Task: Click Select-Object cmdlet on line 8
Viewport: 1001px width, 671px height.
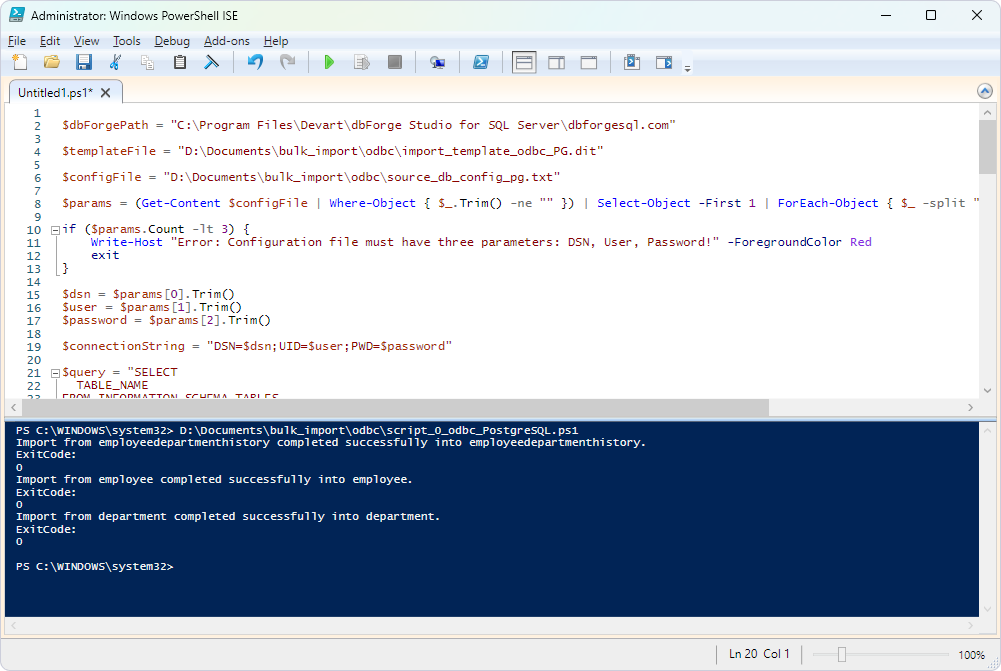Action: click(x=644, y=203)
